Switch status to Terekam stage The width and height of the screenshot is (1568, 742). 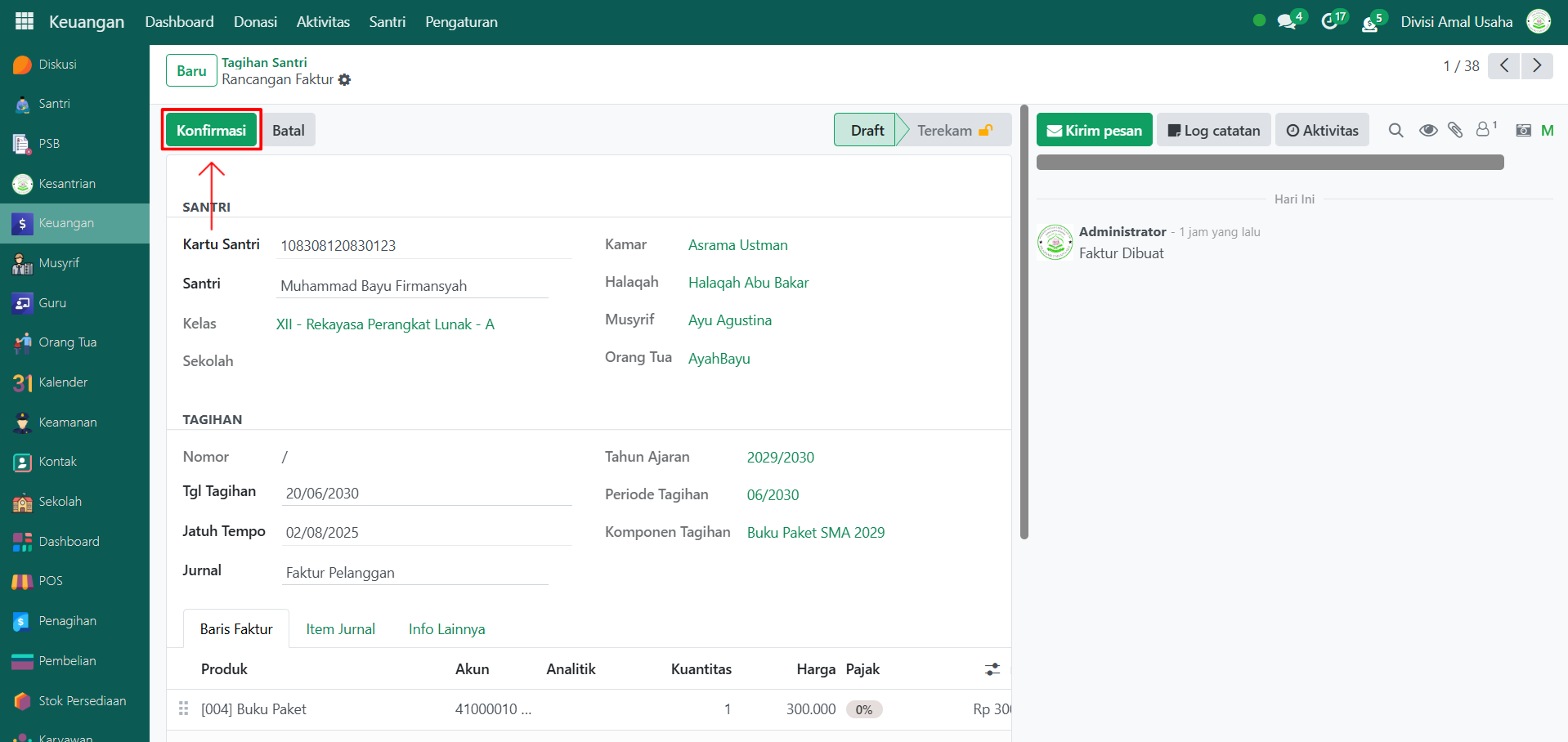pyautogui.click(x=953, y=130)
